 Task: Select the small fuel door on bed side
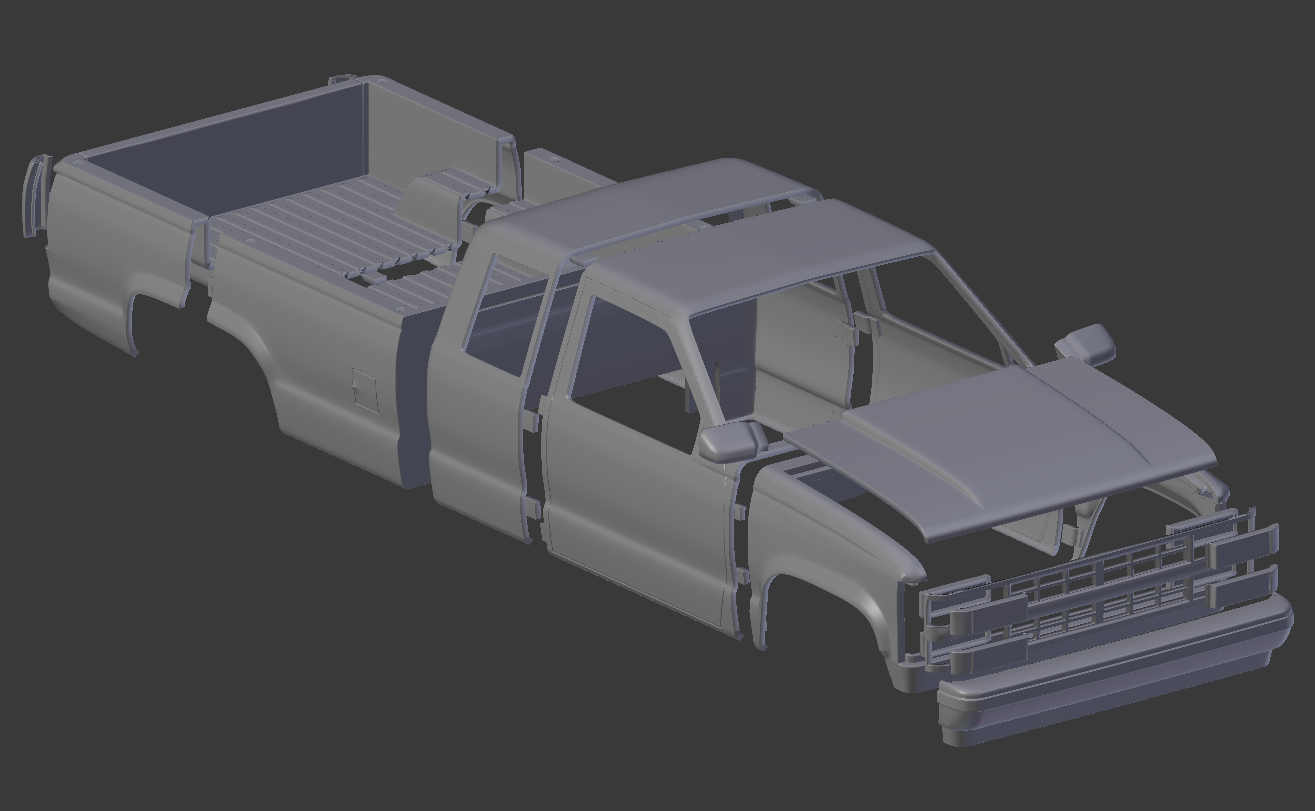[363, 391]
